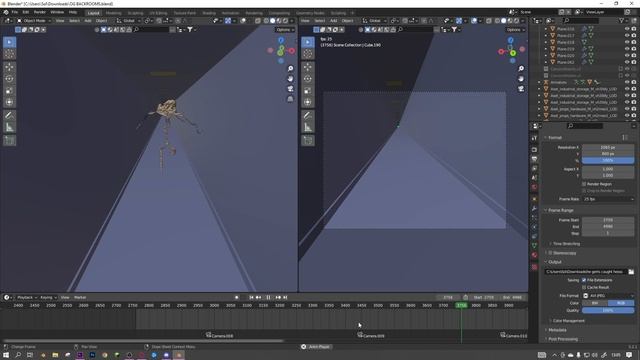Screen dimensions: 640x360
Task: Toggle camera view icon in right viewport
Action: point(521,89)
